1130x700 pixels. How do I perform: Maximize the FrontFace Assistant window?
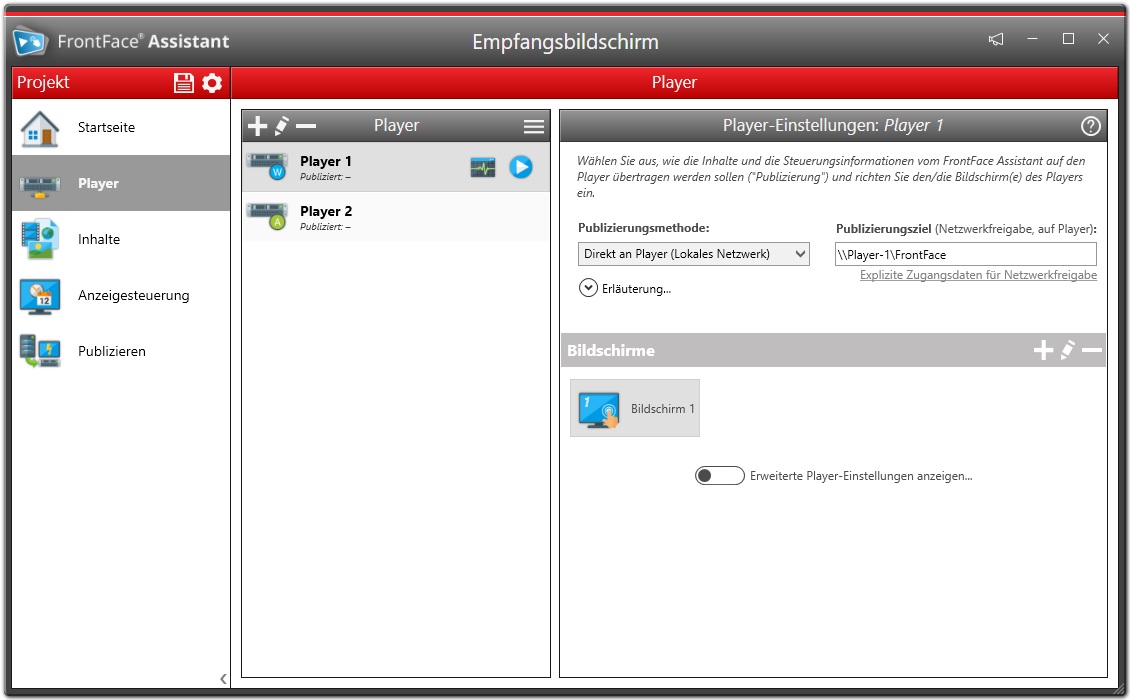(x=1069, y=39)
